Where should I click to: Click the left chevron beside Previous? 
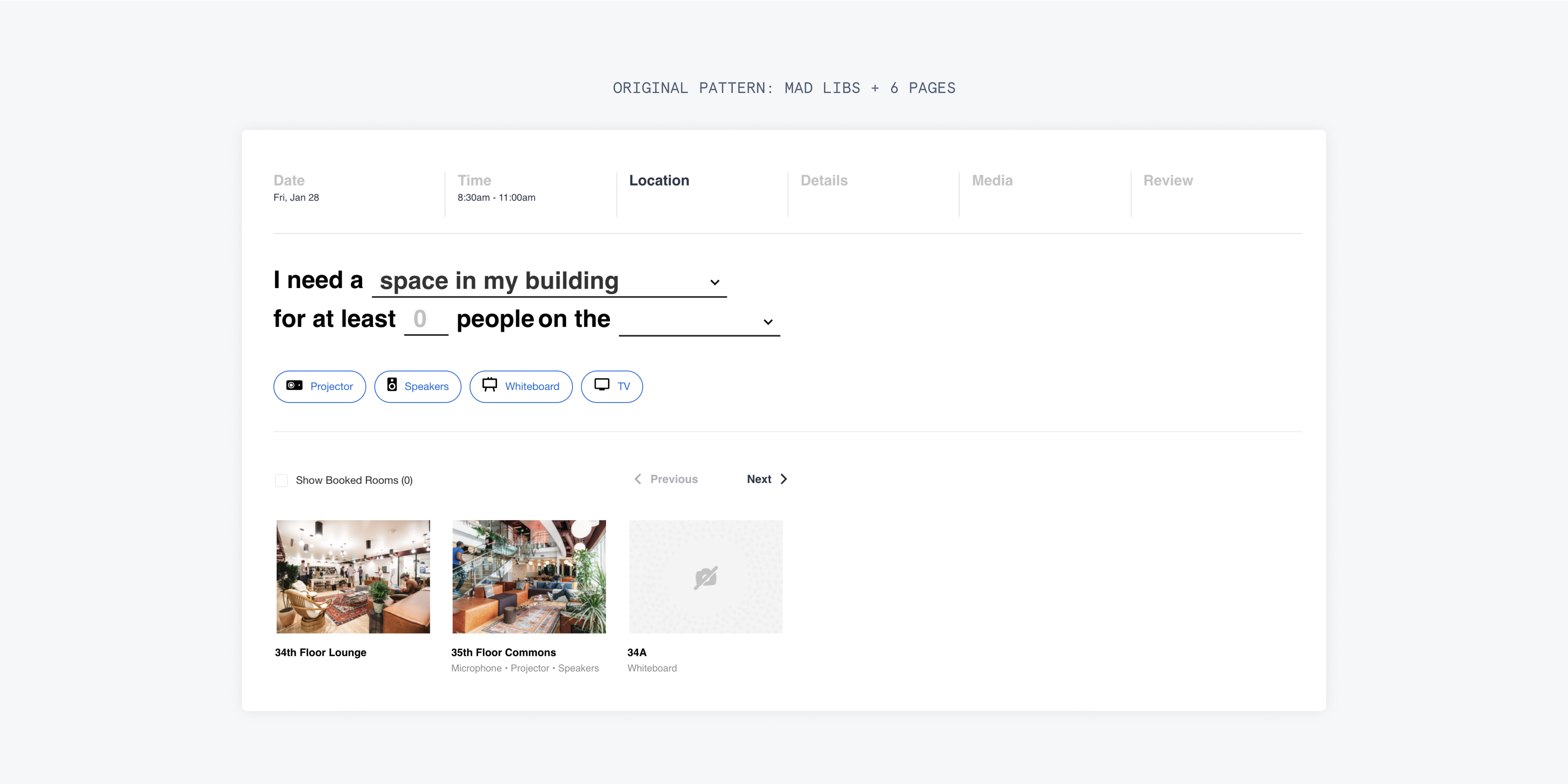(x=637, y=479)
